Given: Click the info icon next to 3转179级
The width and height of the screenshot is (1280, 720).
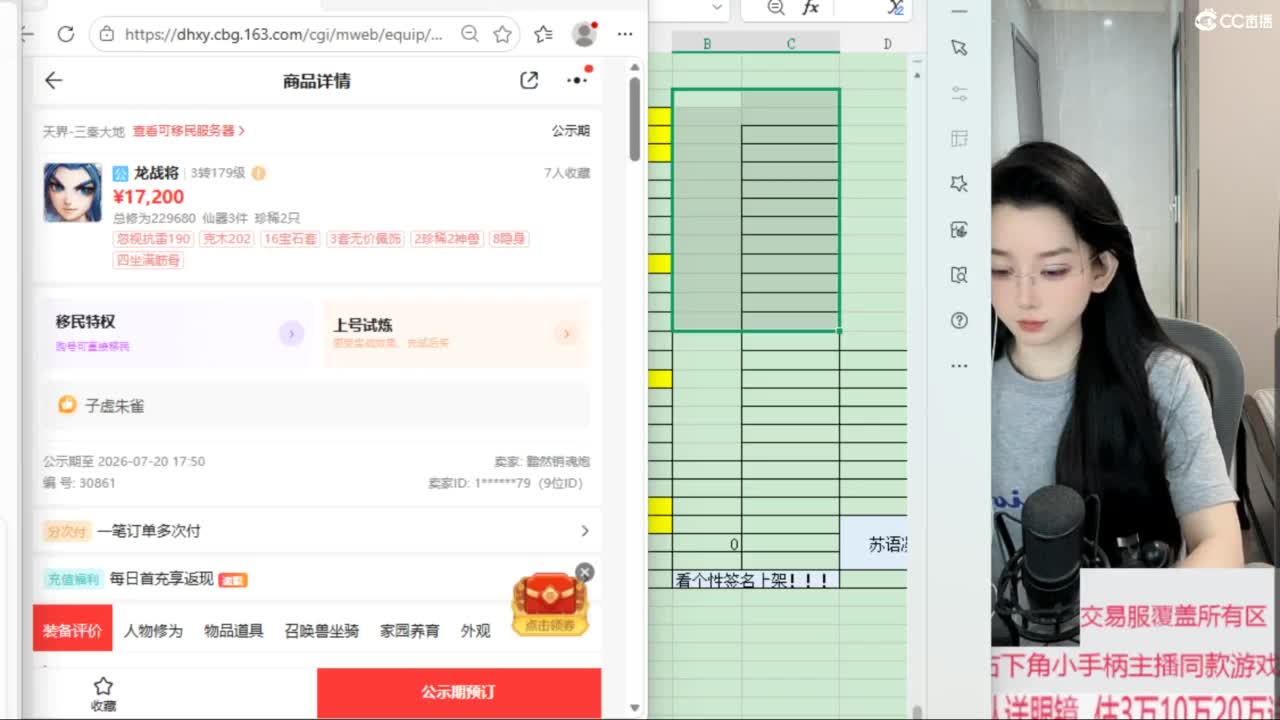Looking at the screenshot, I should click(258, 173).
